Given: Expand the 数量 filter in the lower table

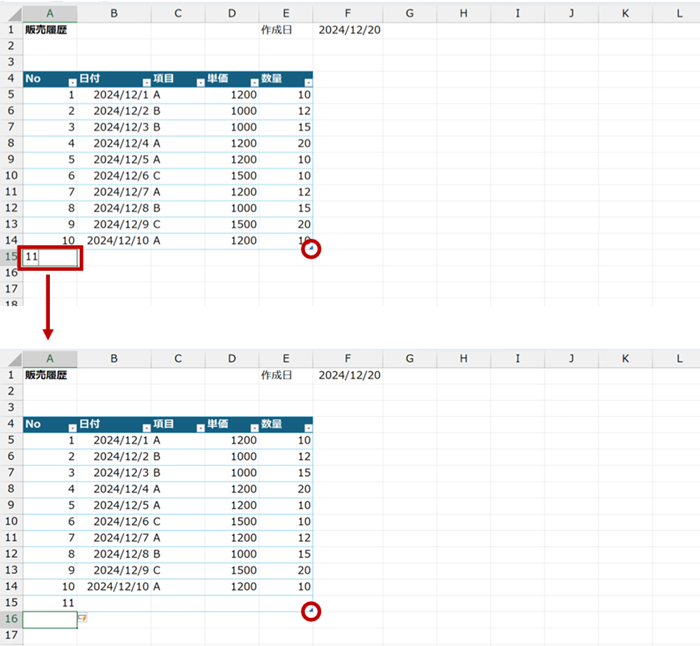Looking at the screenshot, I should (307, 428).
